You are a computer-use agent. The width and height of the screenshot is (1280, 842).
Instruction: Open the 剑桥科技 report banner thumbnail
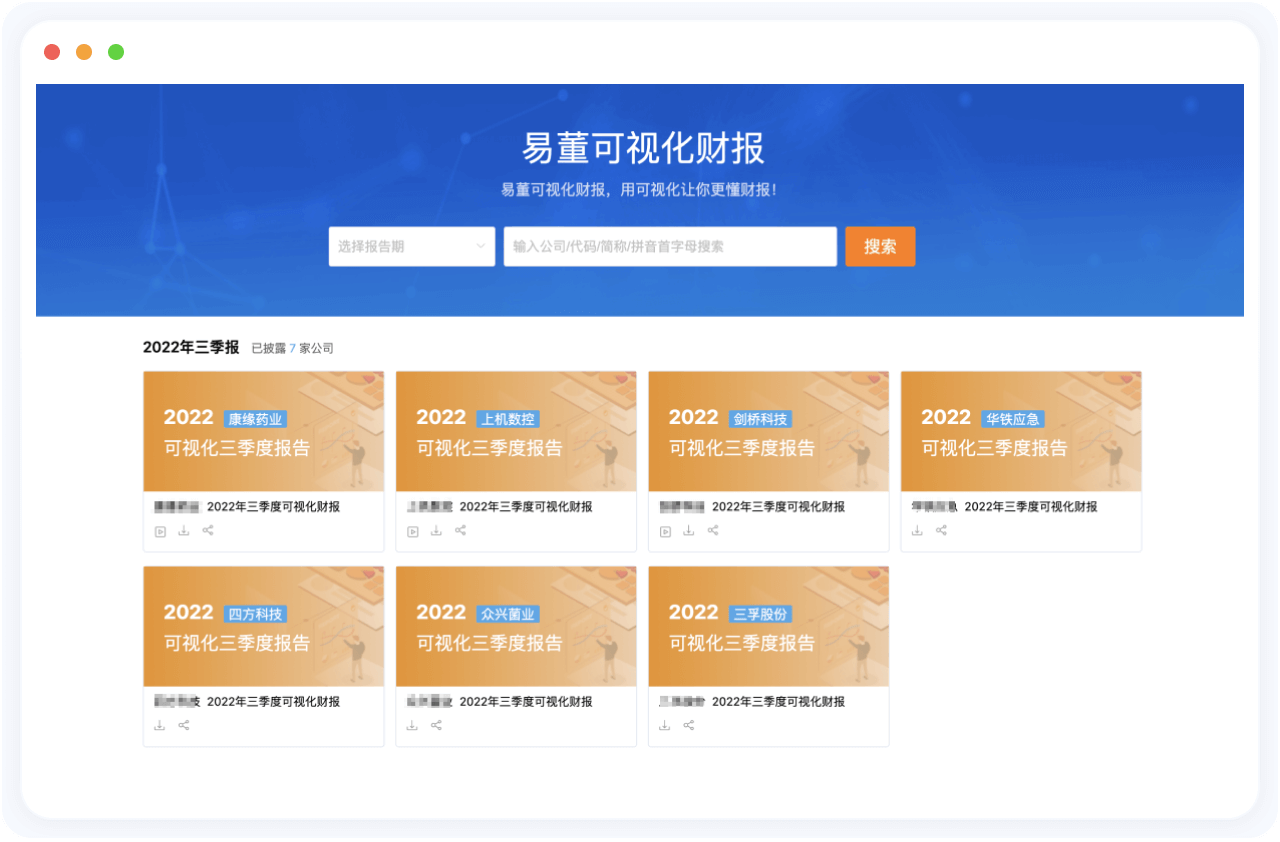pos(769,431)
